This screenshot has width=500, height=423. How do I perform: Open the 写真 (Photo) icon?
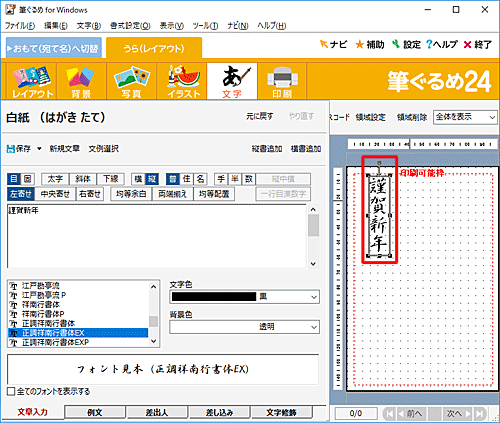[x=131, y=81]
